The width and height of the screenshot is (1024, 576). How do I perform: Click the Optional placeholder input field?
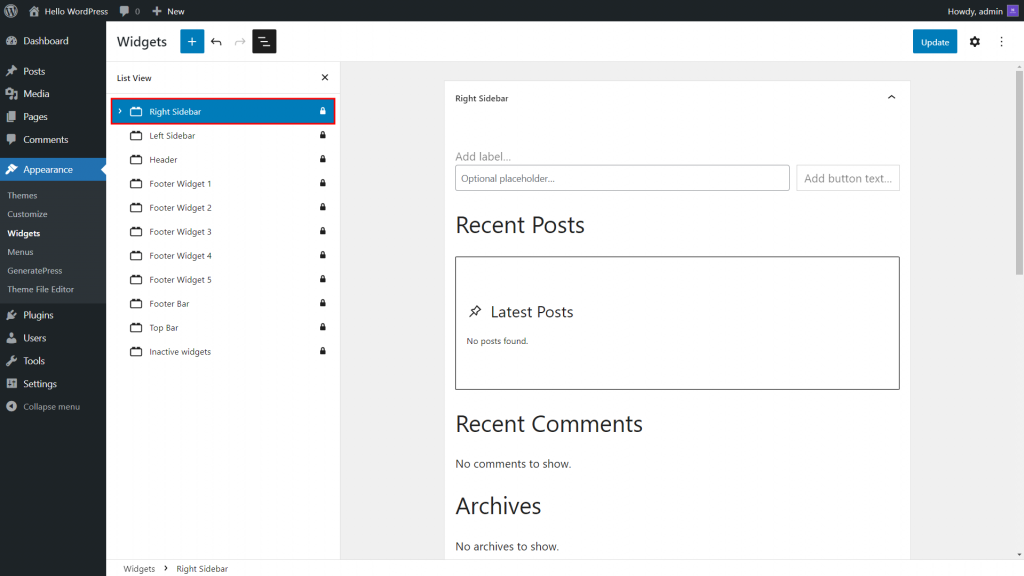[x=620, y=177]
